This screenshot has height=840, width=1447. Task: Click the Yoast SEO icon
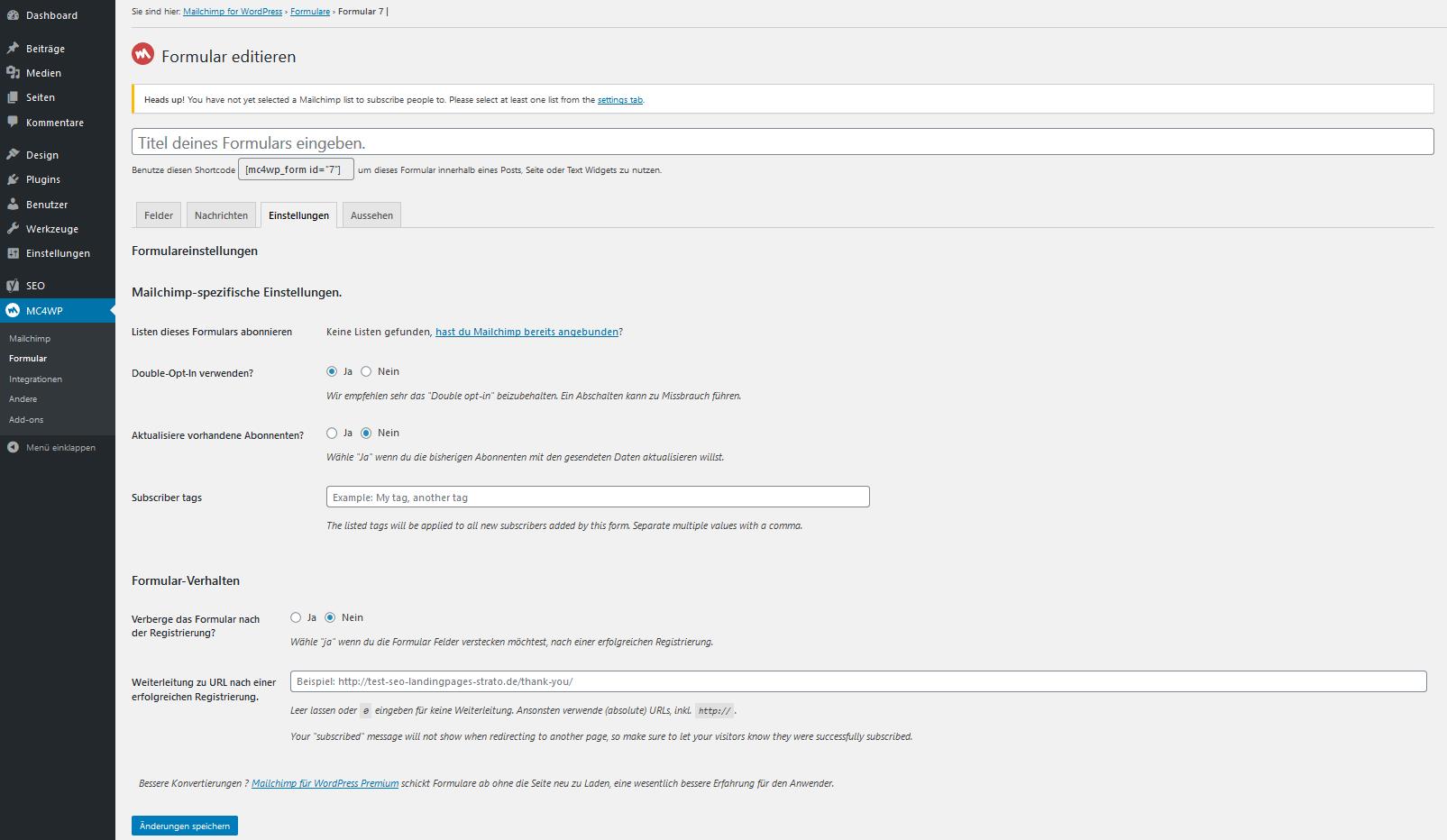[x=13, y=286]
